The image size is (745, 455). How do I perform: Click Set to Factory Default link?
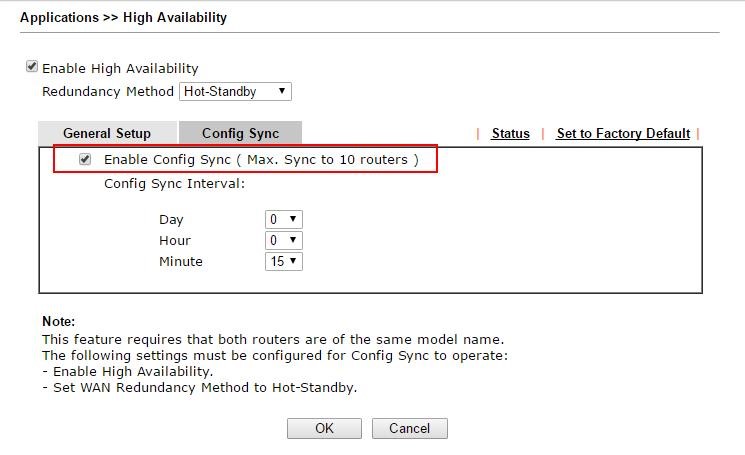pos(623,133)
